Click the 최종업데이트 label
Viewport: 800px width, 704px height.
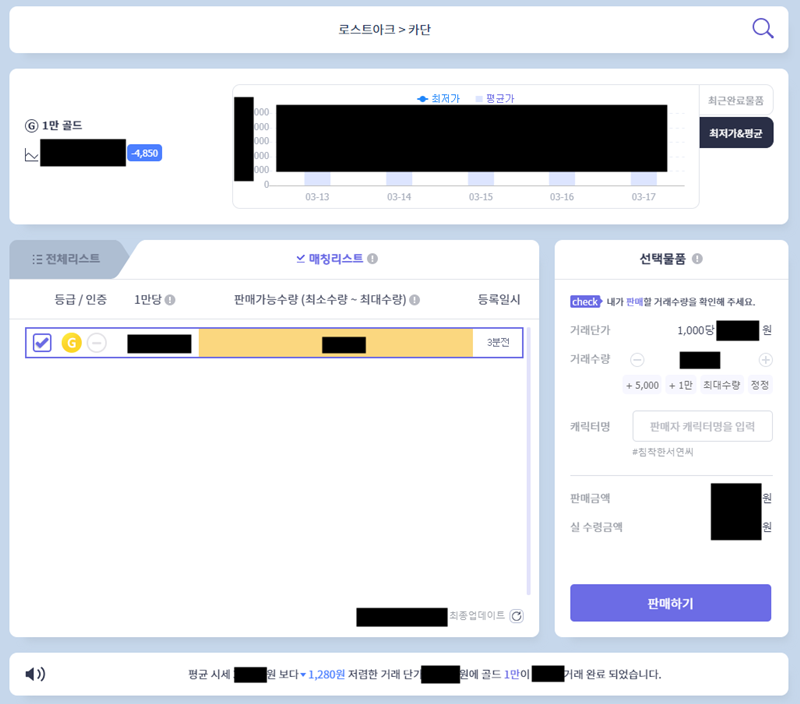(x=477, y=616)
